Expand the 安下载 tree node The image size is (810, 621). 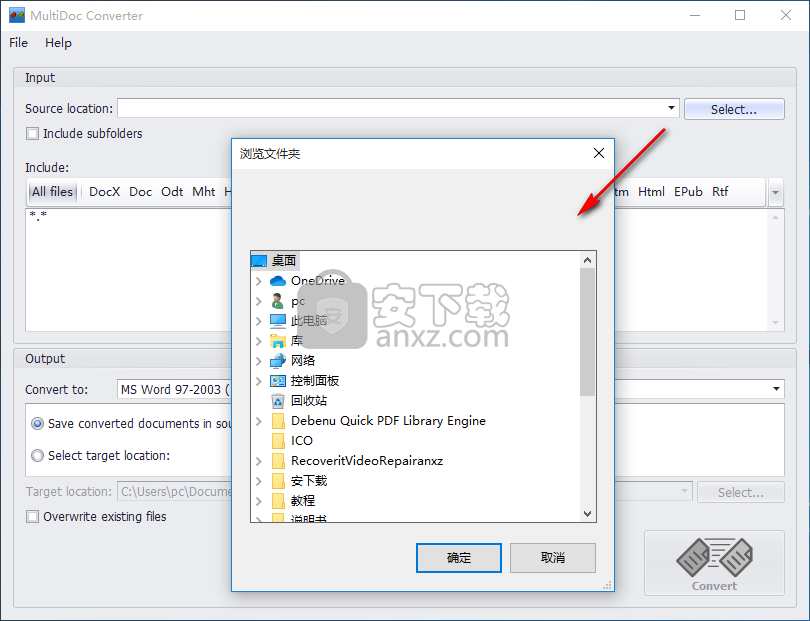(x=259, y=482)
